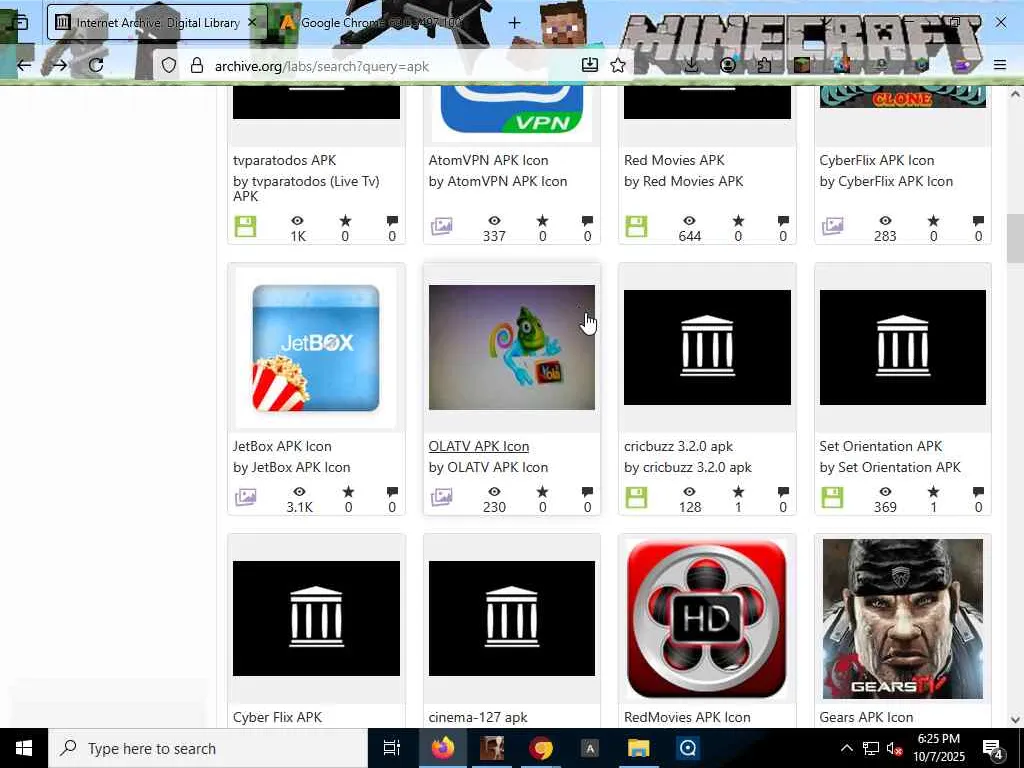Click the image mediatype icon on JetBox card
This screenshot has height=768, width=1024.
[x=246, y=497]
